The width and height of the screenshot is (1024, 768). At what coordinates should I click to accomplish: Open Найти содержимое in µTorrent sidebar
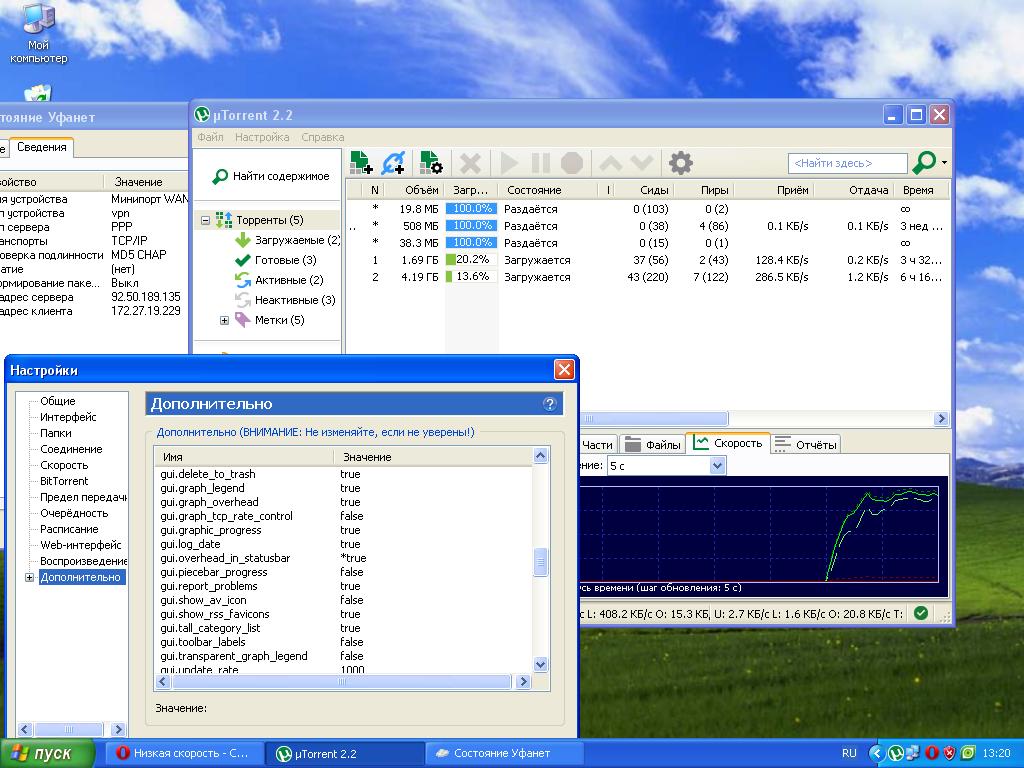[x=270, y=176]
